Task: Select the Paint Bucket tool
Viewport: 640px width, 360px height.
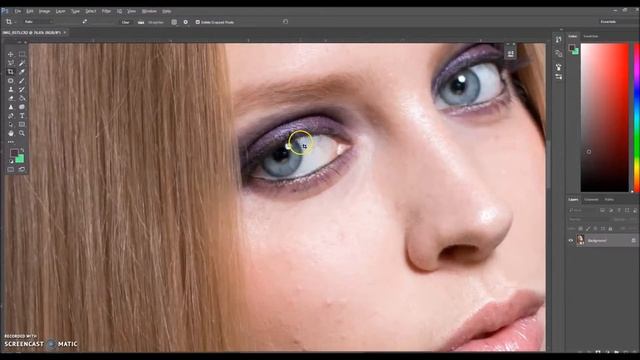Action: 22,98
